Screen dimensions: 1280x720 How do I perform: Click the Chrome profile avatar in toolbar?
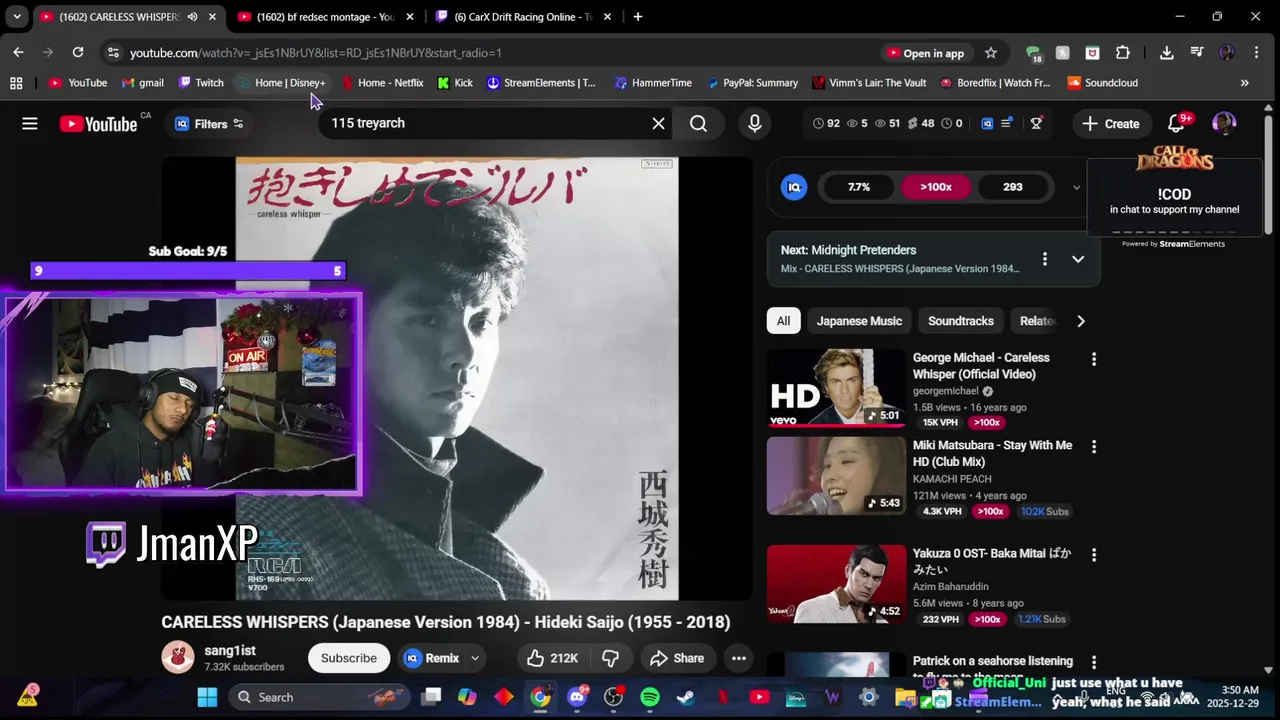(x=1227, y=53)
